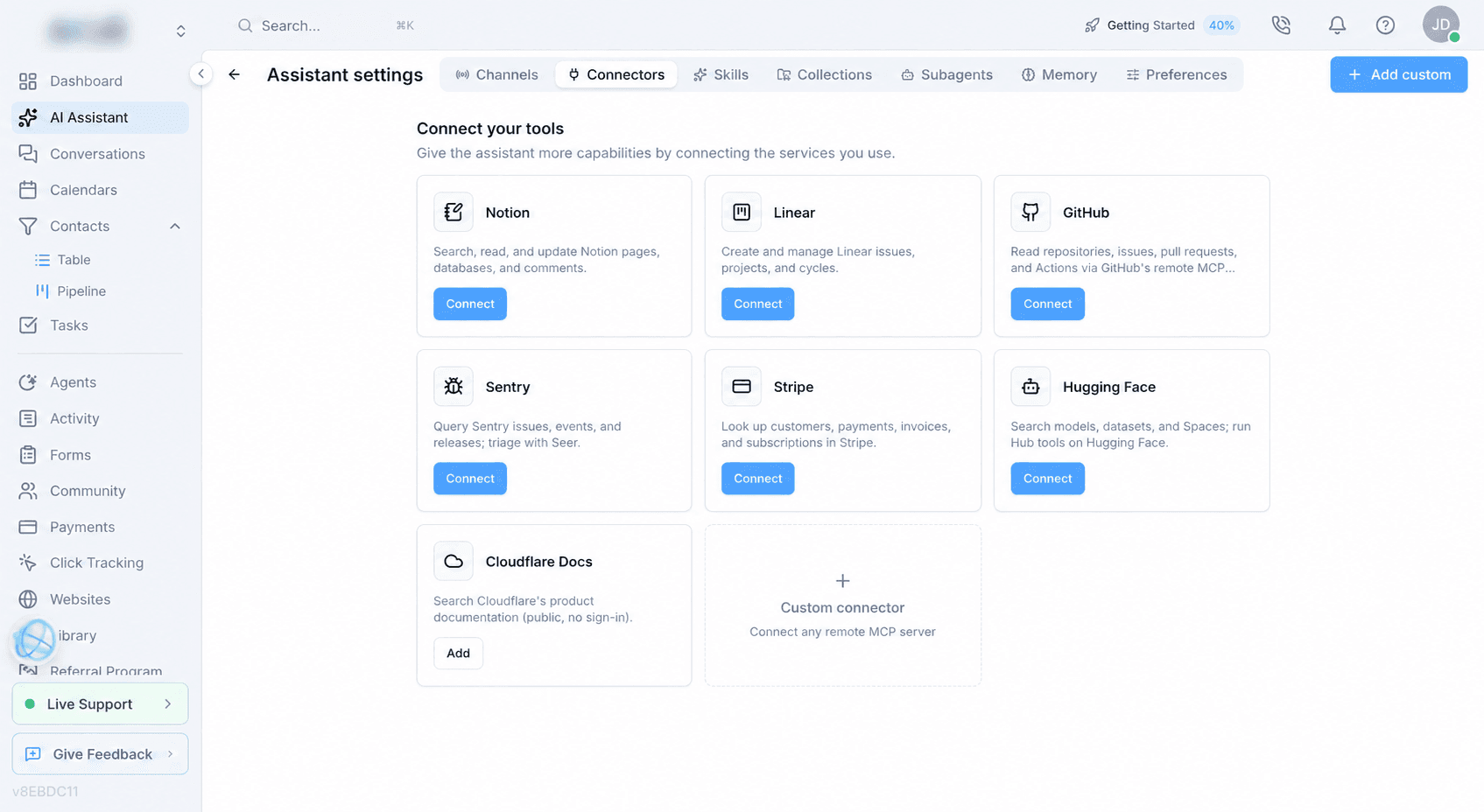
Task: Click the Linear connector icon
Action: (x=742, y=212)
